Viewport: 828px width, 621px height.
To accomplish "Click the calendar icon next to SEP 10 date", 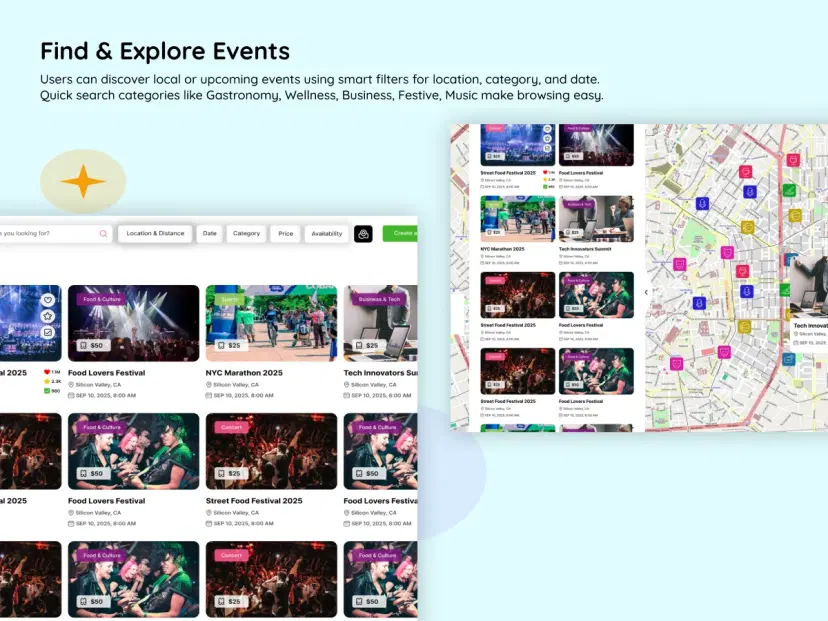I will (x=207, y=396).
